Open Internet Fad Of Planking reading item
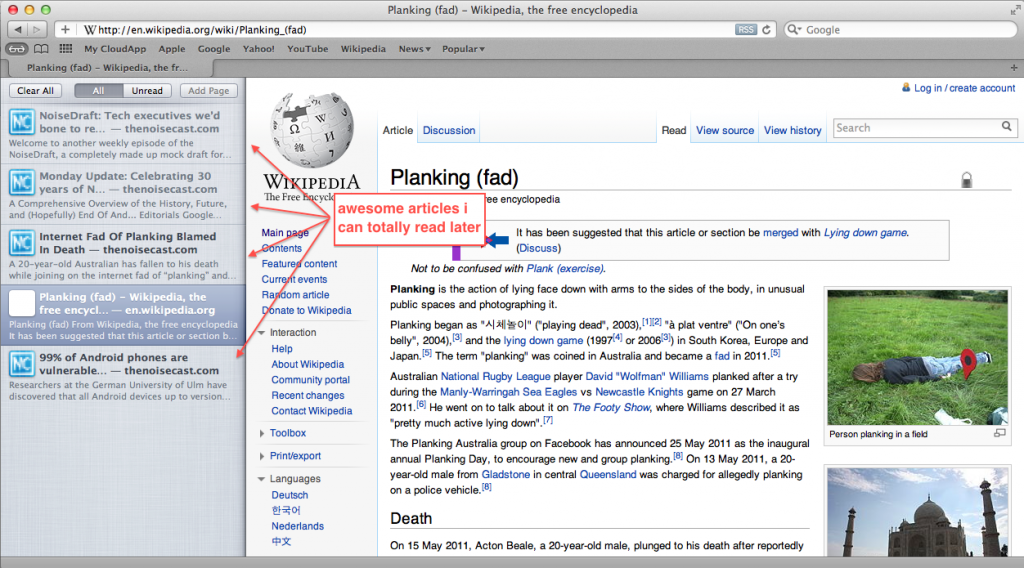The width and height of the screenshot is (1024, 568). 123,255
